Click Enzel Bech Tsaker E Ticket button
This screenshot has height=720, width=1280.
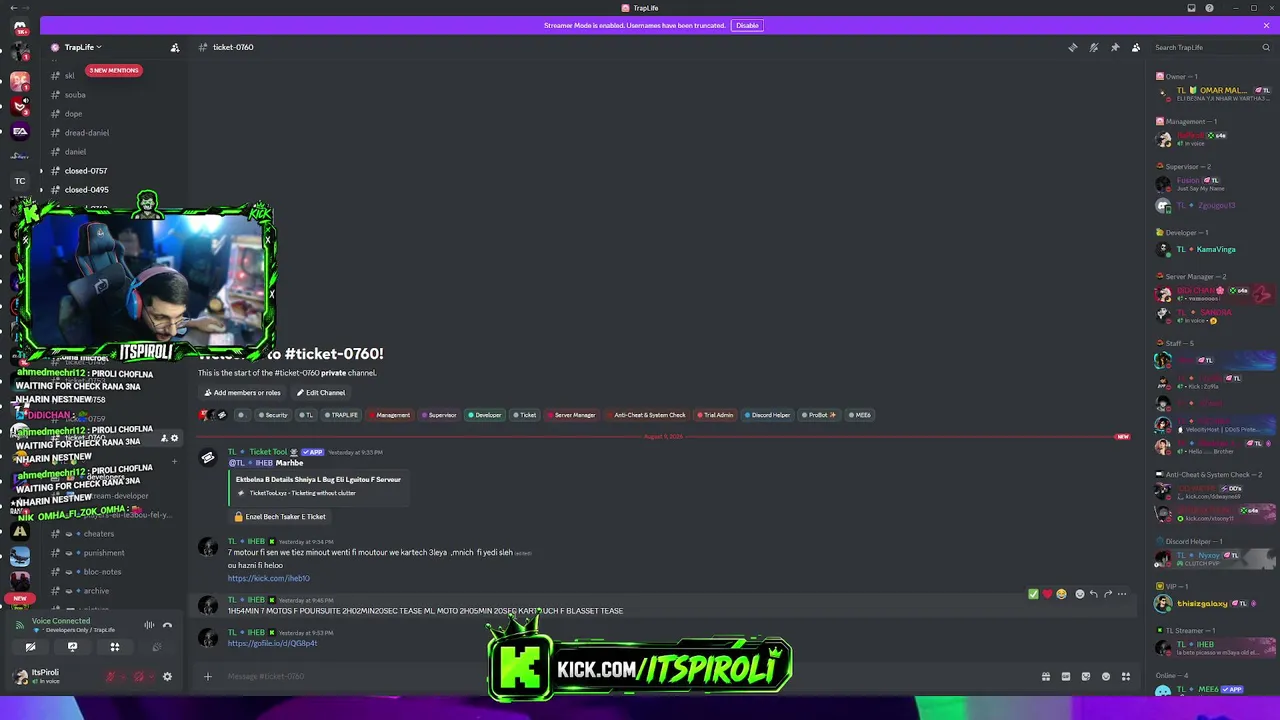click(279, 517)
